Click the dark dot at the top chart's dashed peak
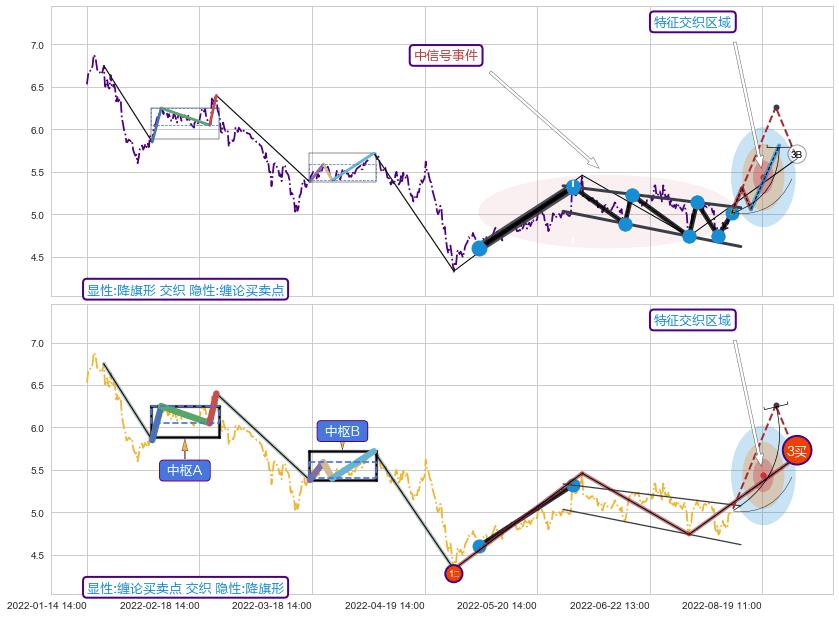This screenshot has height=617, width=839. point(776,107)
